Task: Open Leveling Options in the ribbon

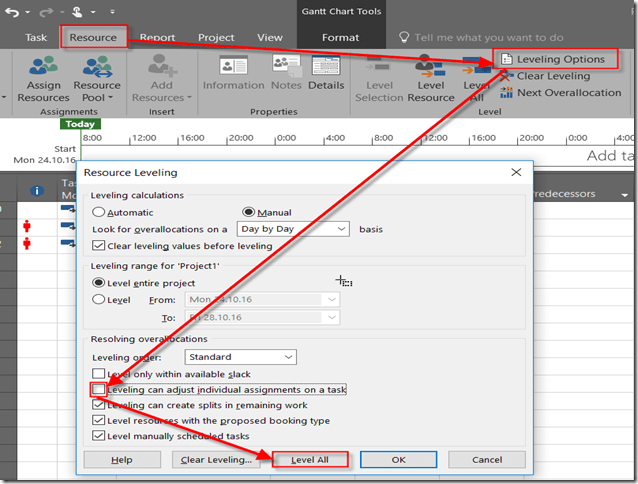Action: point(552,59)
